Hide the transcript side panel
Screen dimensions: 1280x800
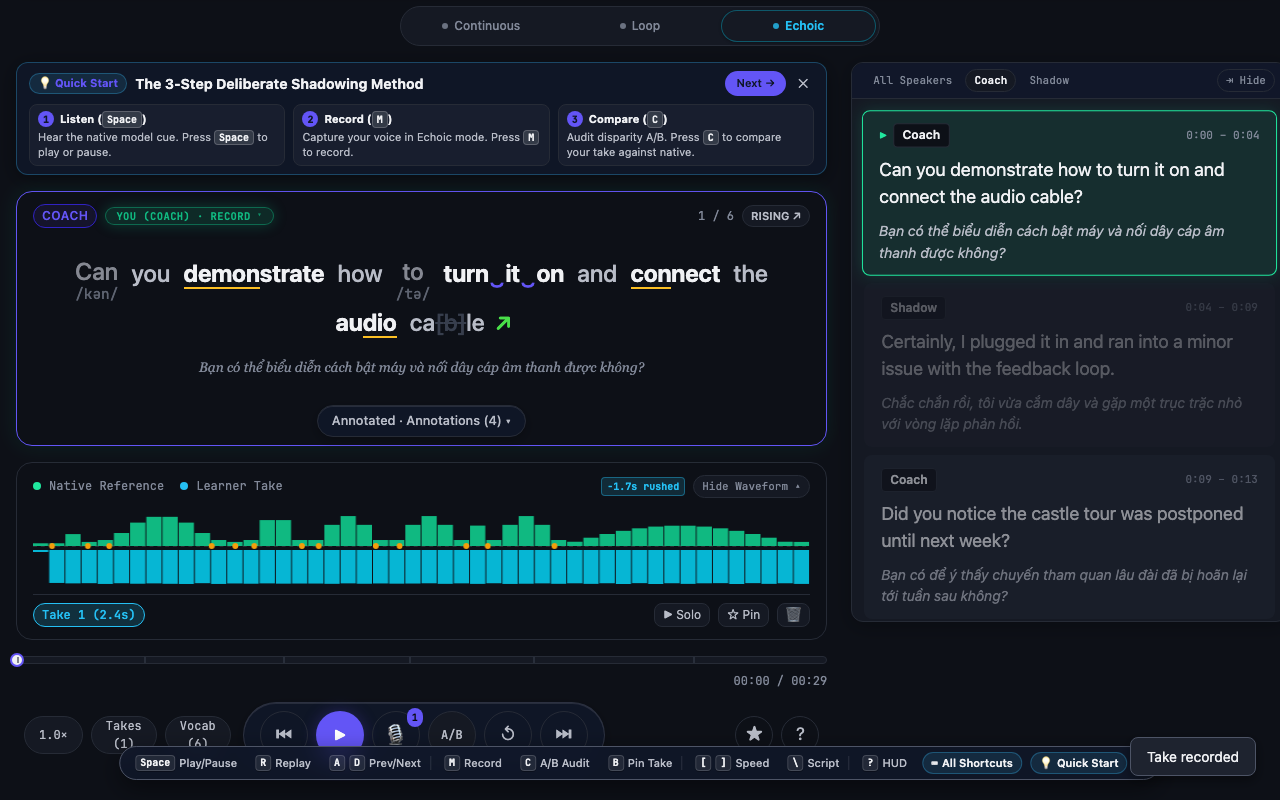[x=1245, y=80]
